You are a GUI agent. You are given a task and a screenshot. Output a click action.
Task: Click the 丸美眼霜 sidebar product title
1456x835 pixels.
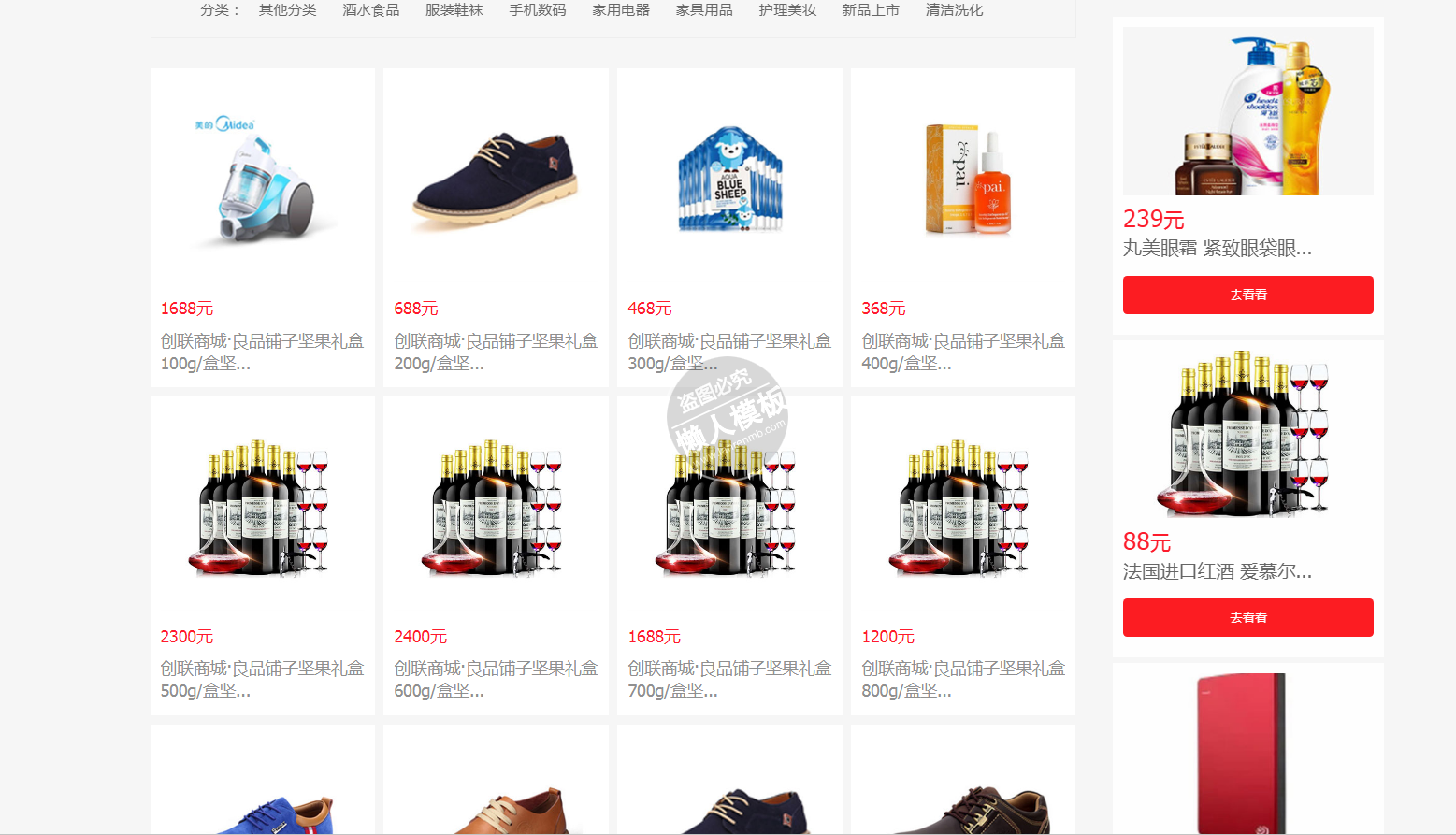coord(1218,248)
